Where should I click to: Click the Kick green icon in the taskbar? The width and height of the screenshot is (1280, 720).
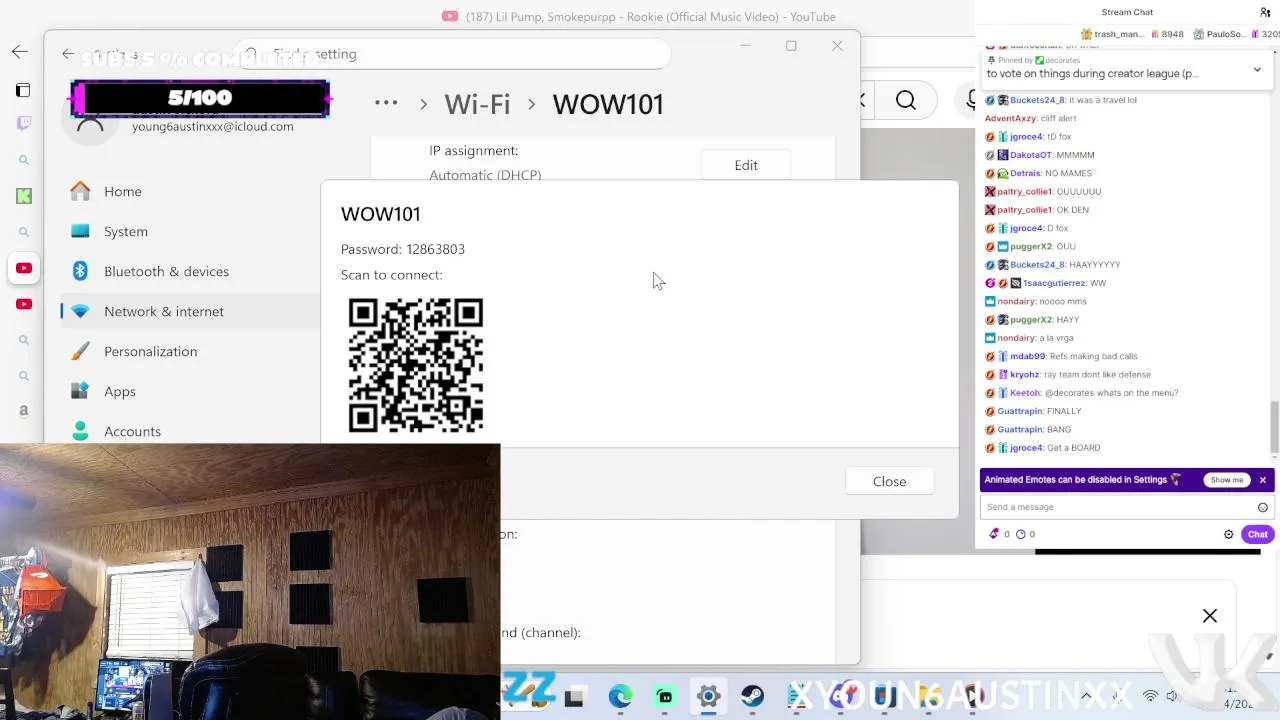click(665, 697)
